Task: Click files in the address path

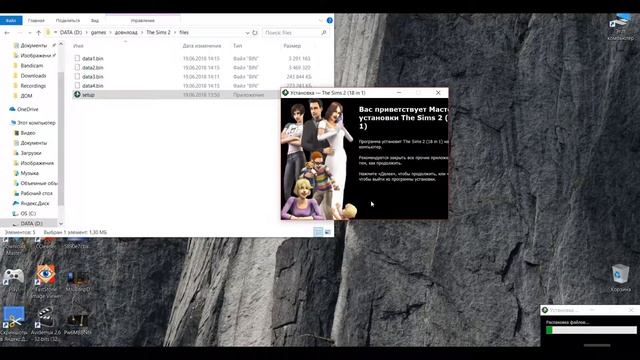Action: point(184,32)
